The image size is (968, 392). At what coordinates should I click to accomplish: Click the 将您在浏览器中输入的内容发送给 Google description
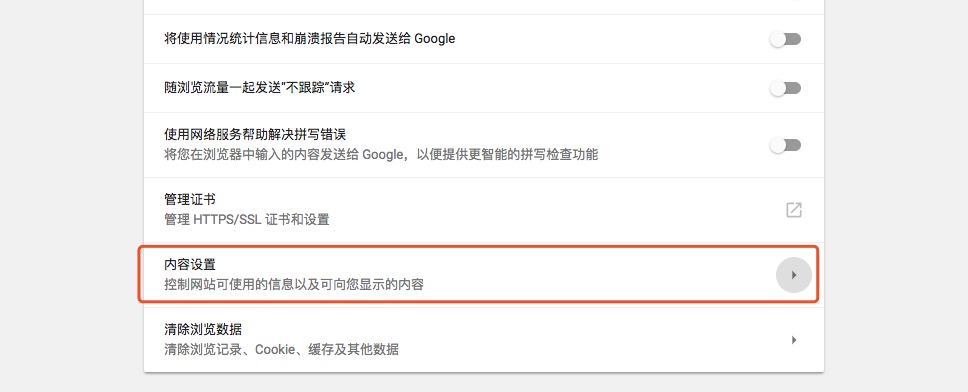tap(381, 154)
